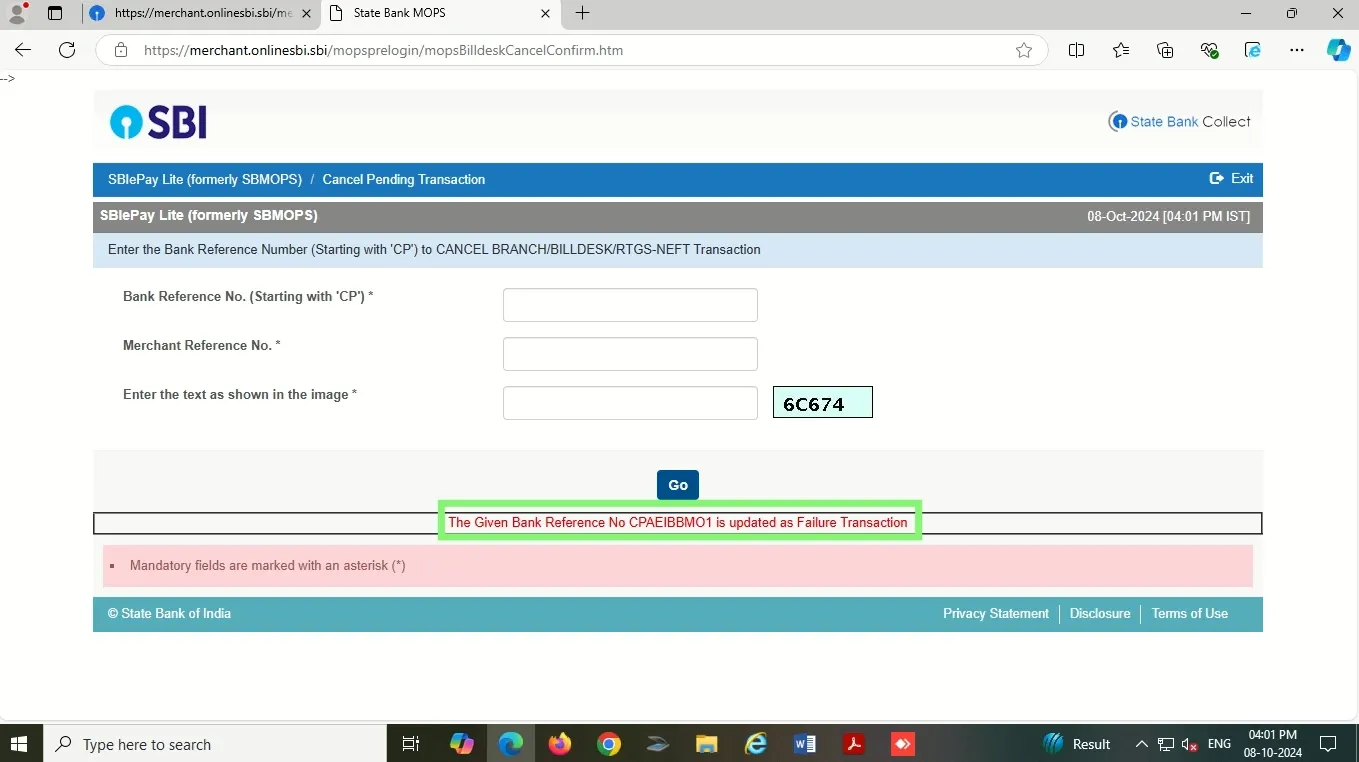Open SBIePay Lite (formerly SBMOPS) breadcrumb
1359x762 pixels.
click(205, 180)
